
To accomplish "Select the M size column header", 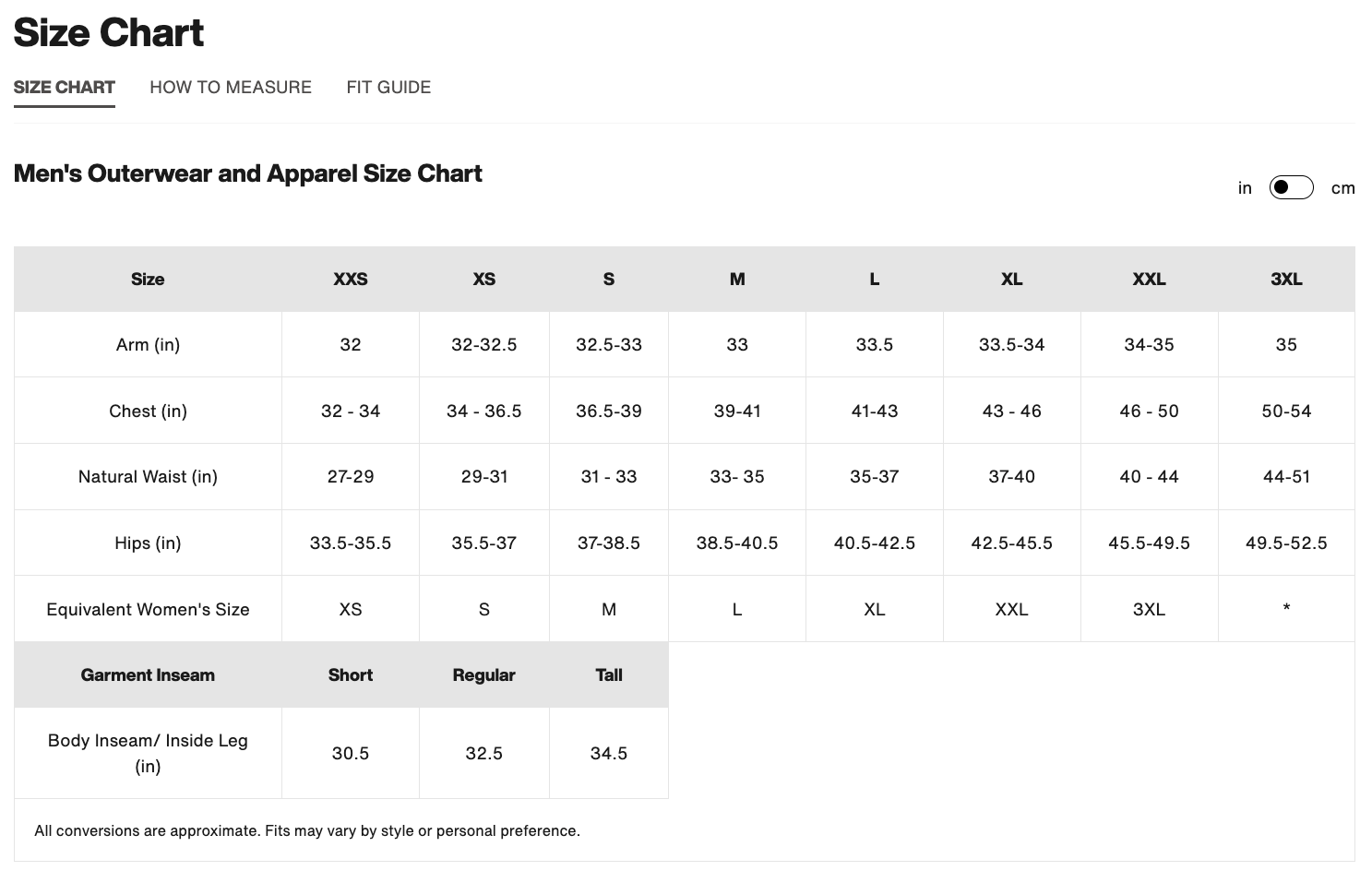I will click(x=737, y=280).
